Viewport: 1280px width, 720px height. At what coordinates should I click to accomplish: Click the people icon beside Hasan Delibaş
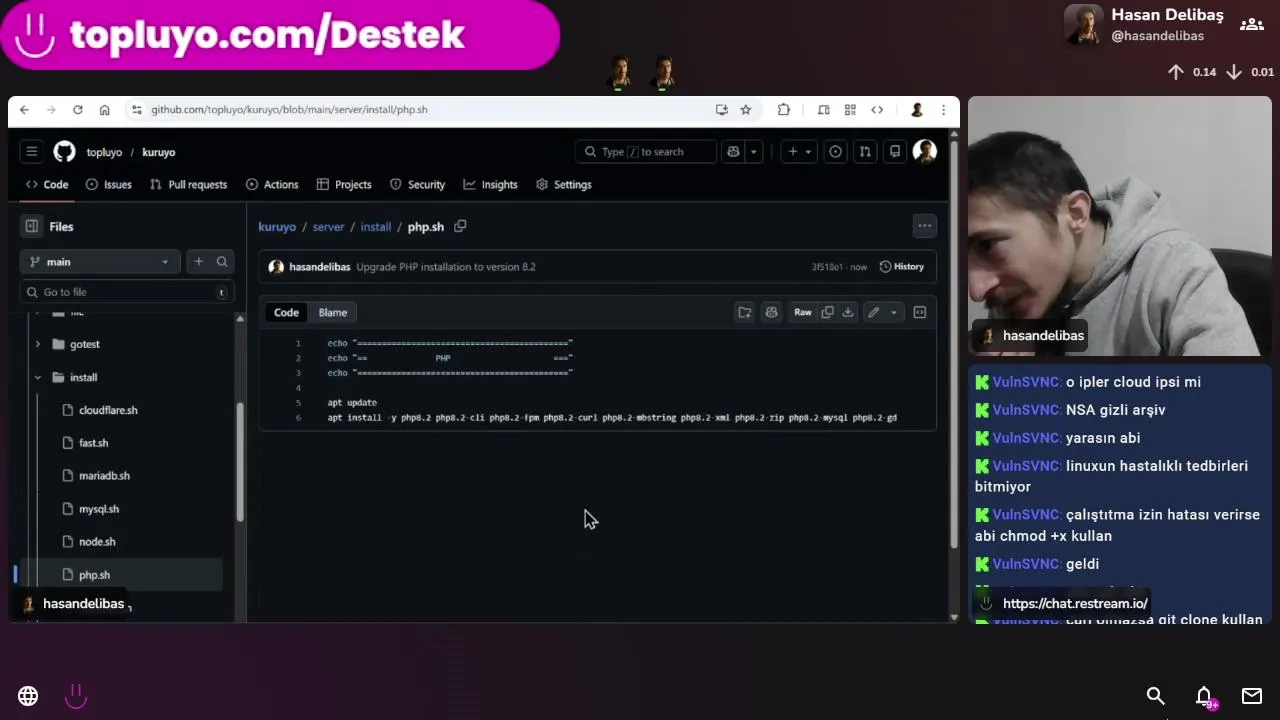click(1252, 25)
